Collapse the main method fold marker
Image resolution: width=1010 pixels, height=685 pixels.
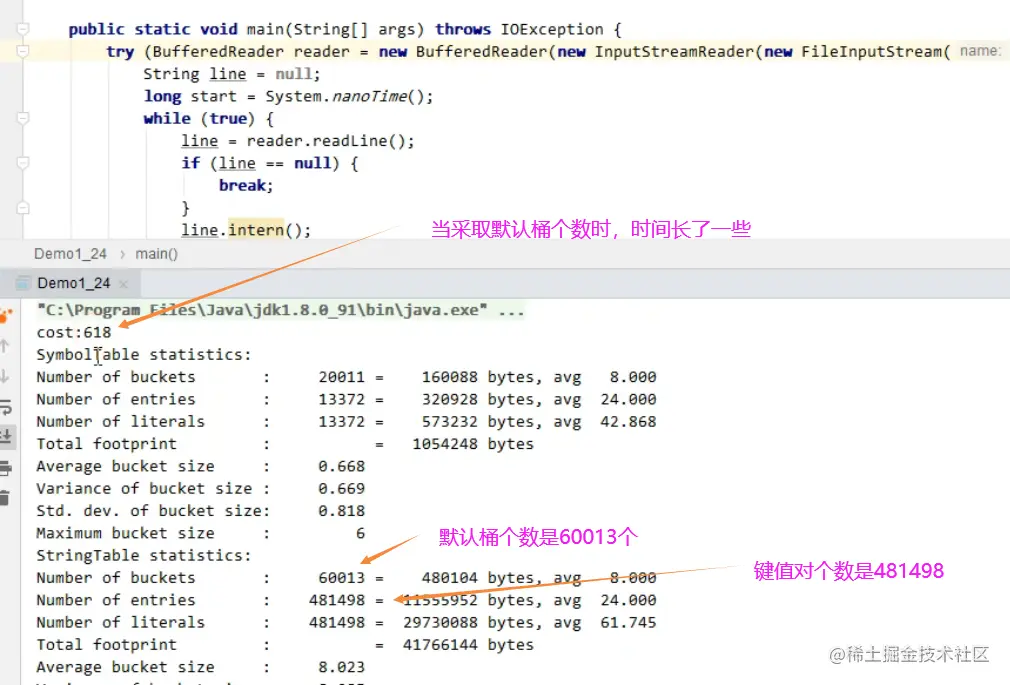tap(23, 29)
